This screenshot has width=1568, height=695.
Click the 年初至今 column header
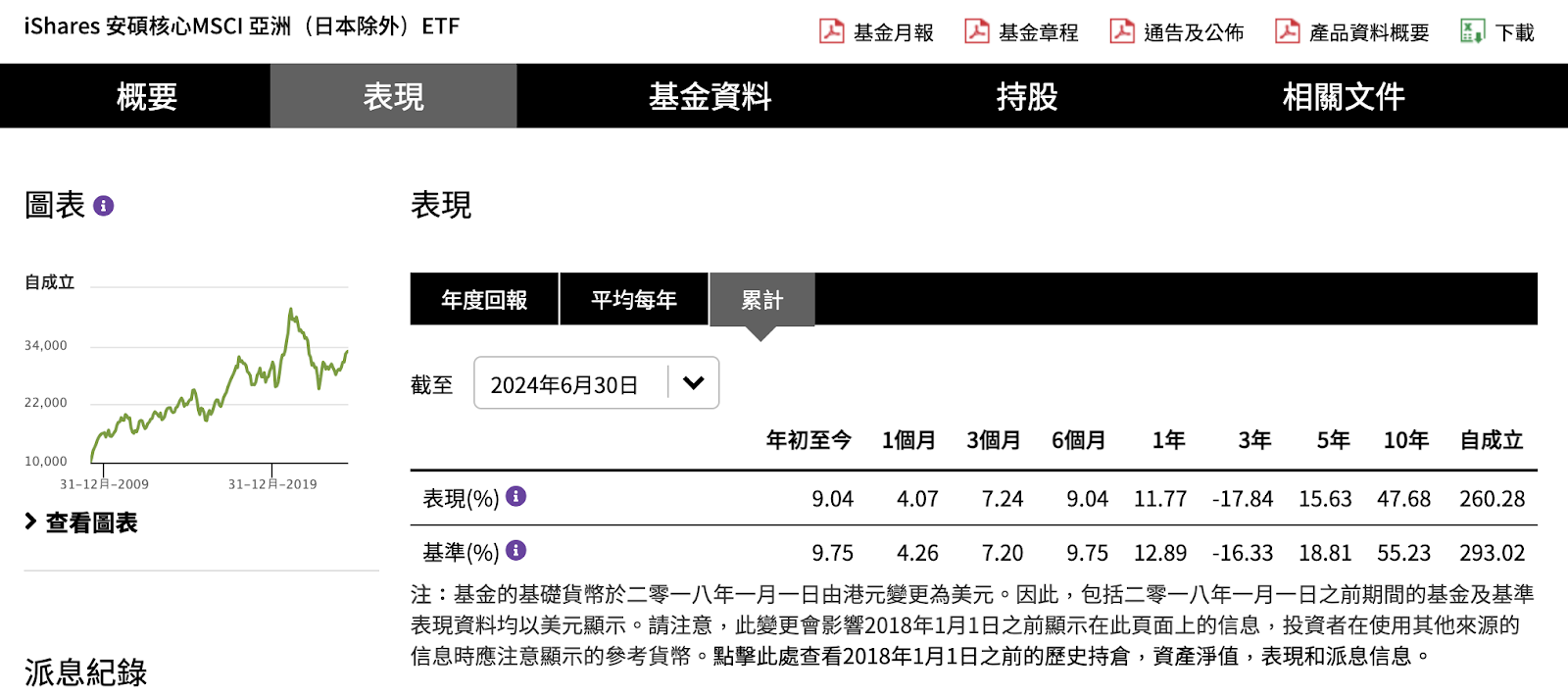808,440
